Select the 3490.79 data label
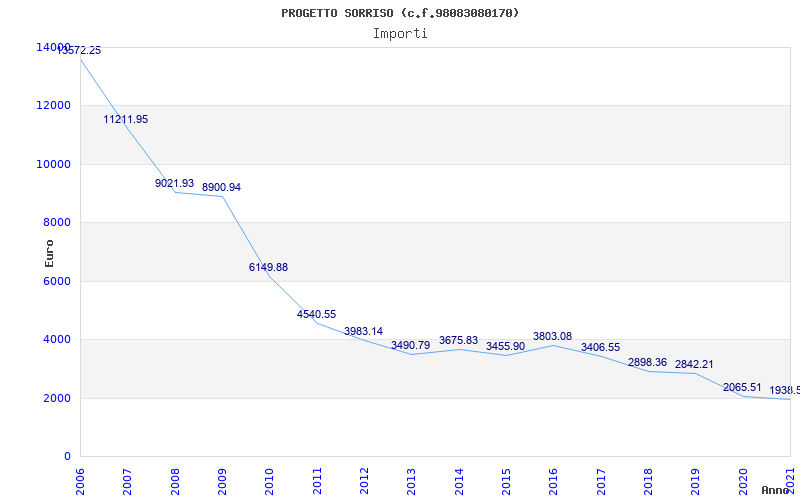The image size is (800, 500). point(410,345)
